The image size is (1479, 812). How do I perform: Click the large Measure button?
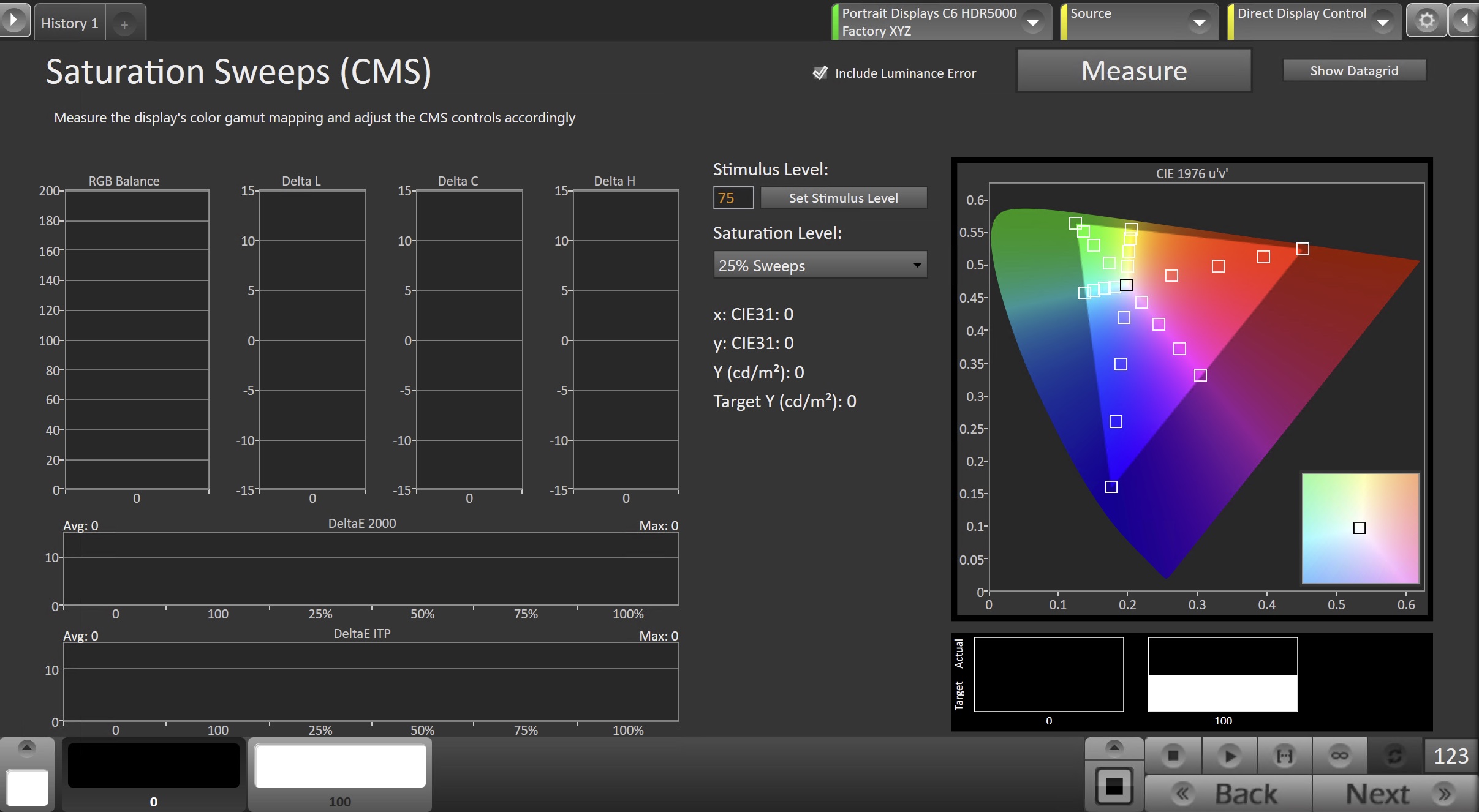tap(1133, 71)
